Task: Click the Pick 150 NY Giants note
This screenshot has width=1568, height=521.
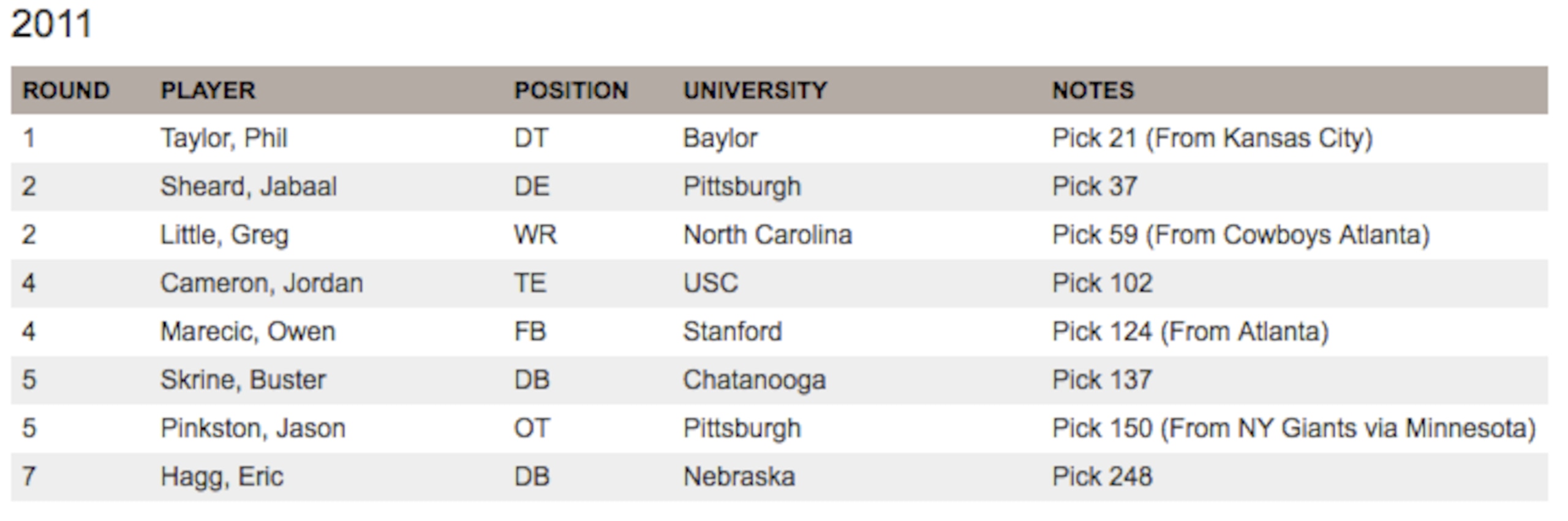Action: [x=1294, y=428]
